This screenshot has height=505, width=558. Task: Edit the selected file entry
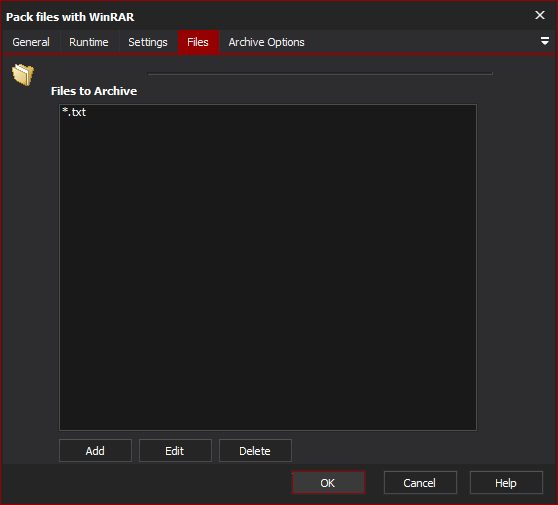point(175,451)
